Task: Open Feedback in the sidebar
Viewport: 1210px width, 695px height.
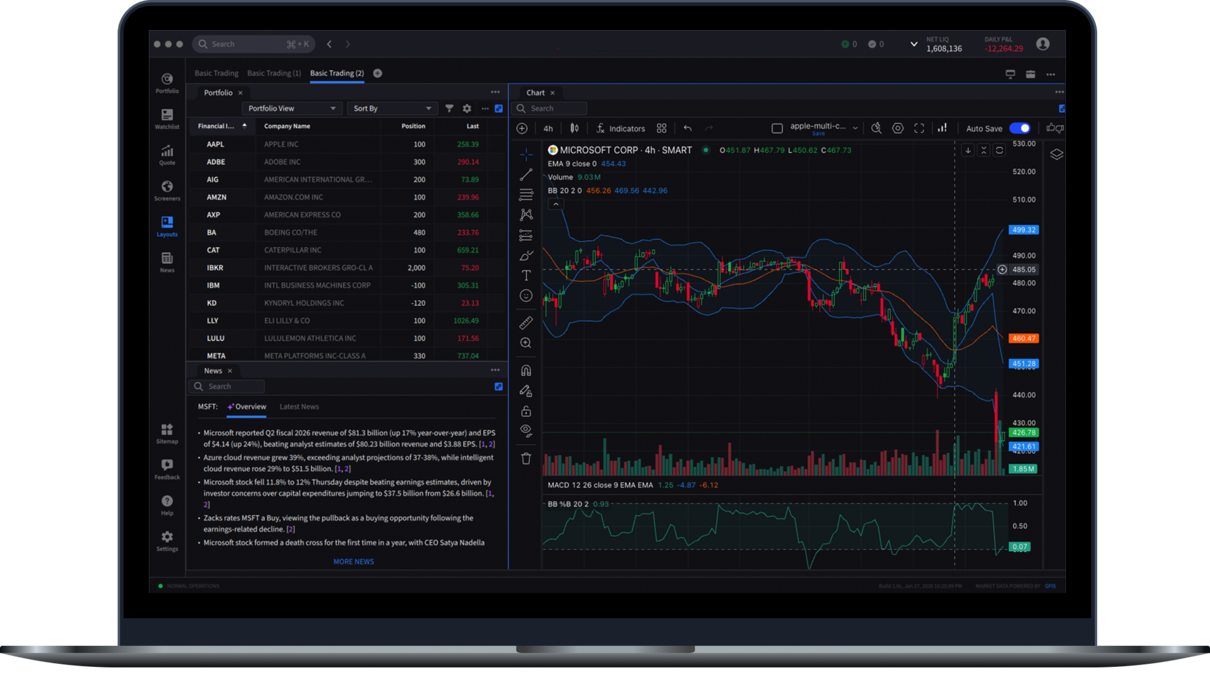Action: coord(167,469)
